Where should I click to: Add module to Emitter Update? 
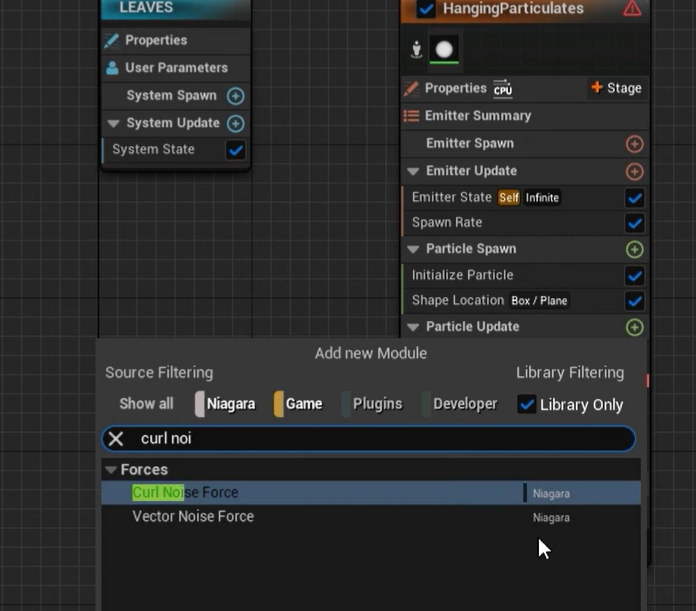click(634, 171)
